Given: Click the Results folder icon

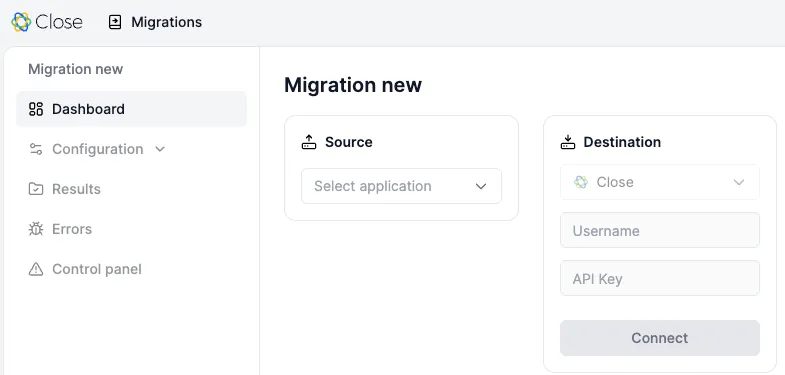Looking at the screenshot, I should tap(36, 189).
